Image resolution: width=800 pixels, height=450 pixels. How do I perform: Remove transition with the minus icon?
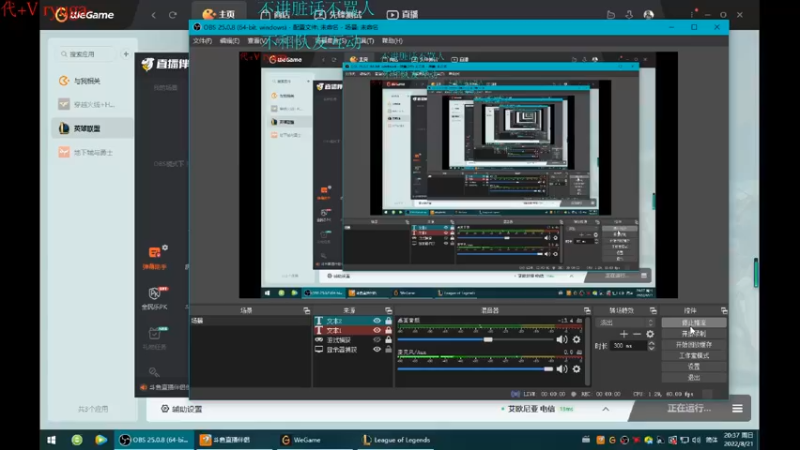(x=637, y=334)
